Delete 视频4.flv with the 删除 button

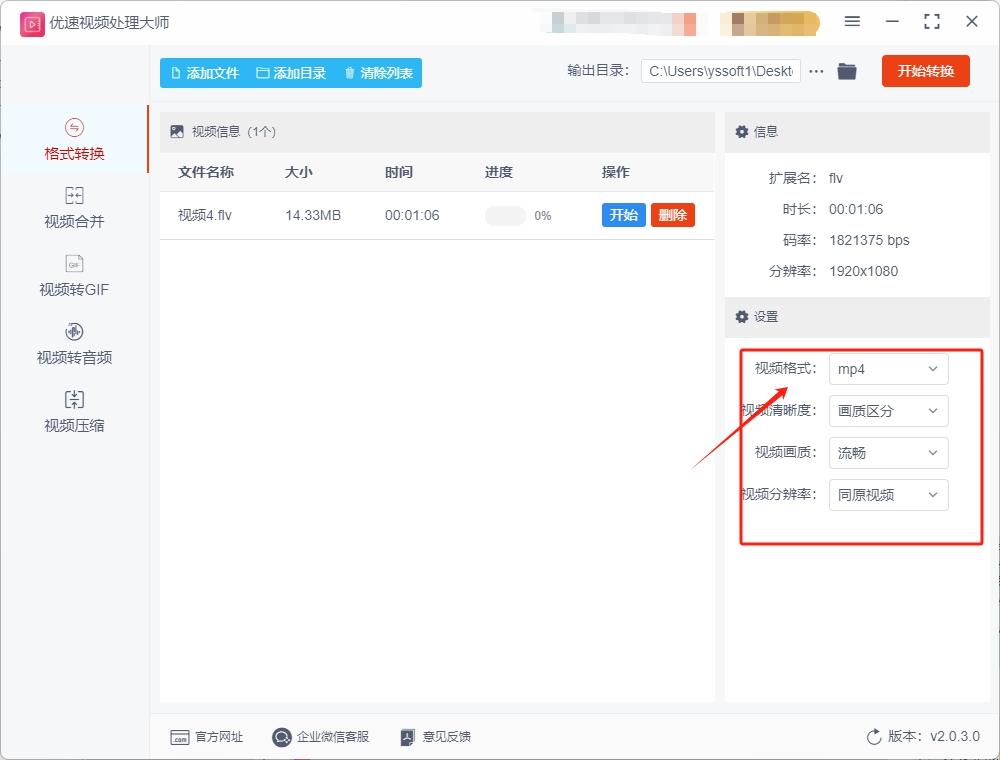click(672, 215)
